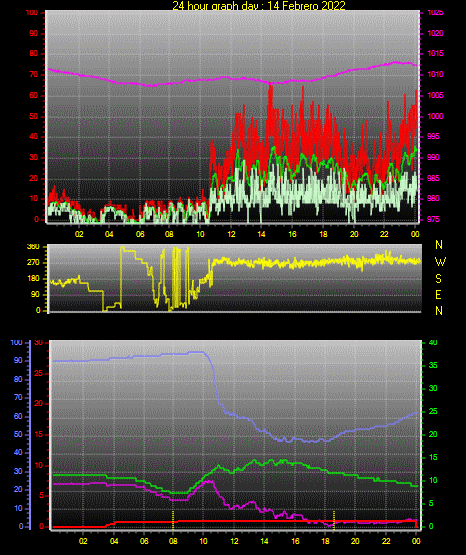Screen dimensions: 466x555
Task: Click the blue 70 label on the humidity axis
Action: pyautogui.click(x=18, y=397)
